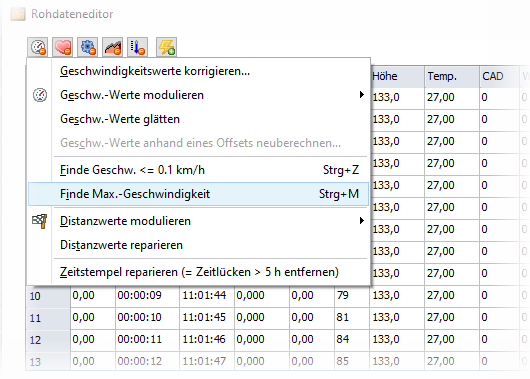This screenshot has height=379, width=530.
Task: Click the Höhe cell 133,0 in row 11
Action: tap(397, 318)
